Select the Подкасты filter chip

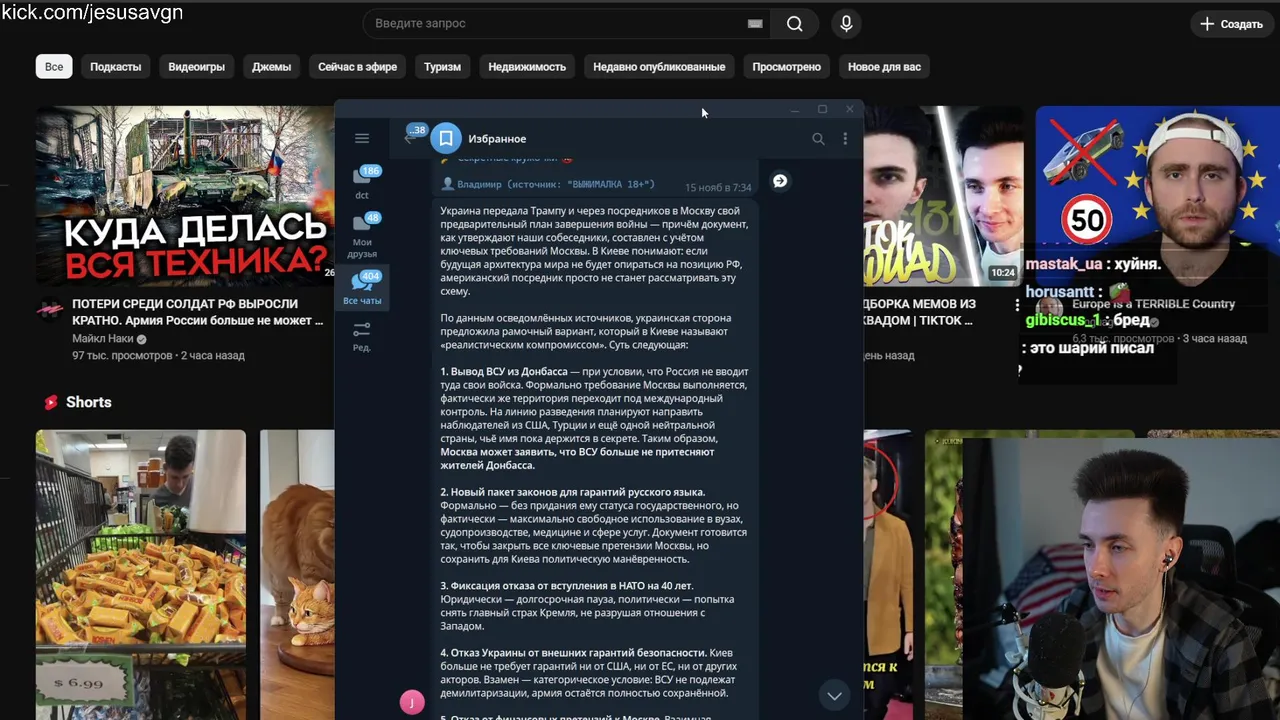[x=116, y=67]
